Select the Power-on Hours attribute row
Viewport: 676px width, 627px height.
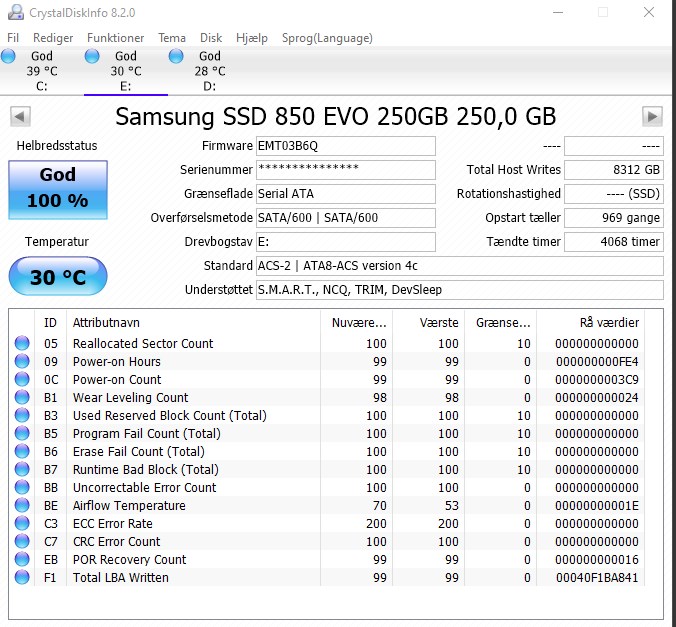(x=327, y=361)
